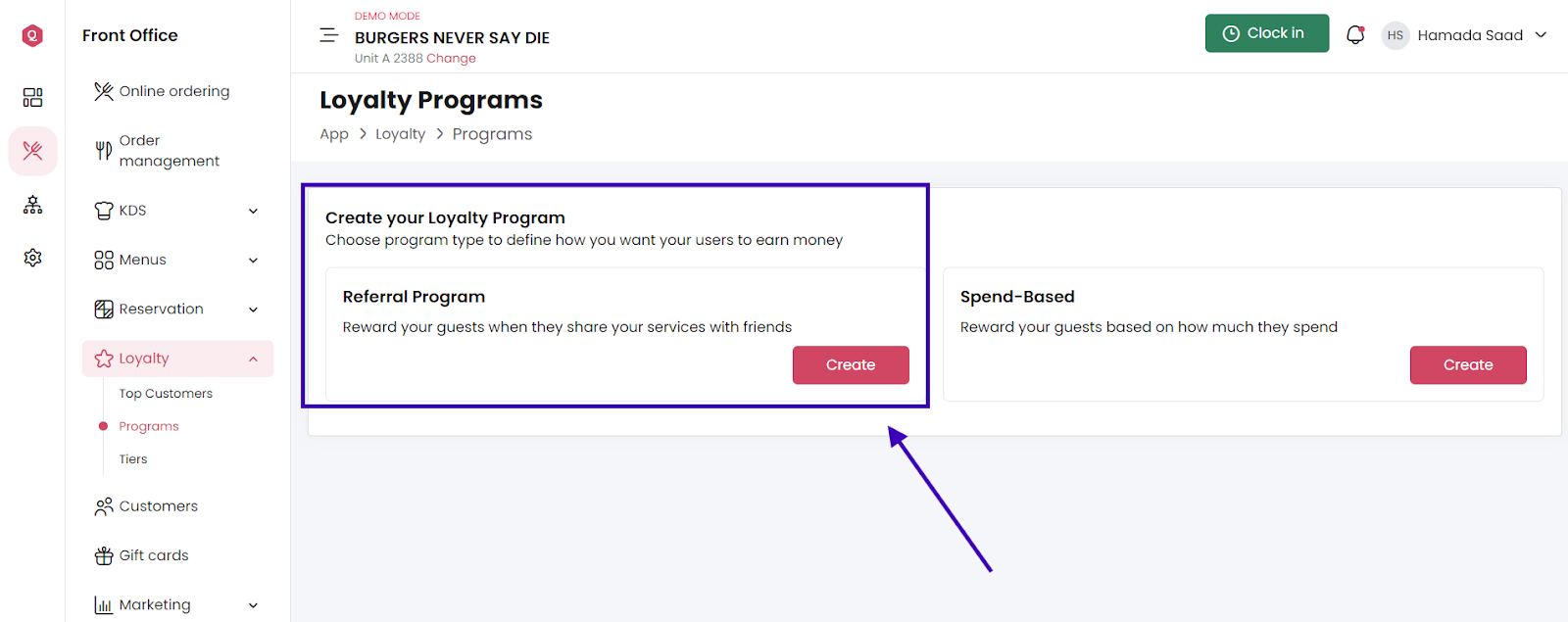Collapse the Loyalty section chevron
1568x622 pixels.
(x=253, y=359)
